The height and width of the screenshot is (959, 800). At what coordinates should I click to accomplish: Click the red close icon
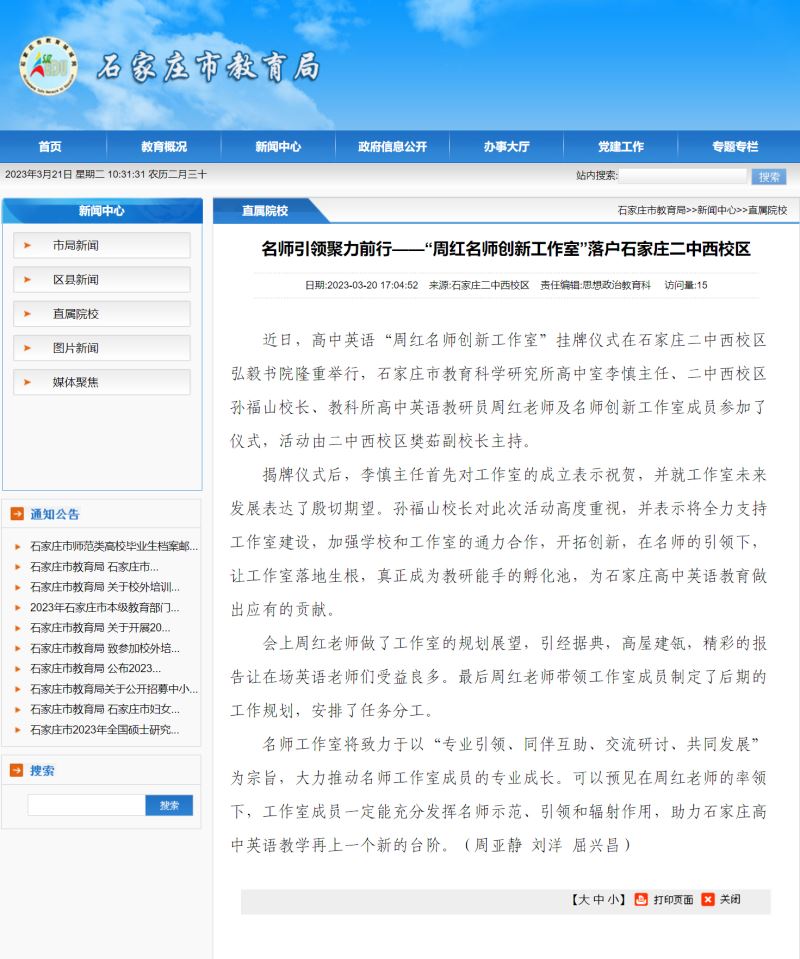[x=708, y=899]
